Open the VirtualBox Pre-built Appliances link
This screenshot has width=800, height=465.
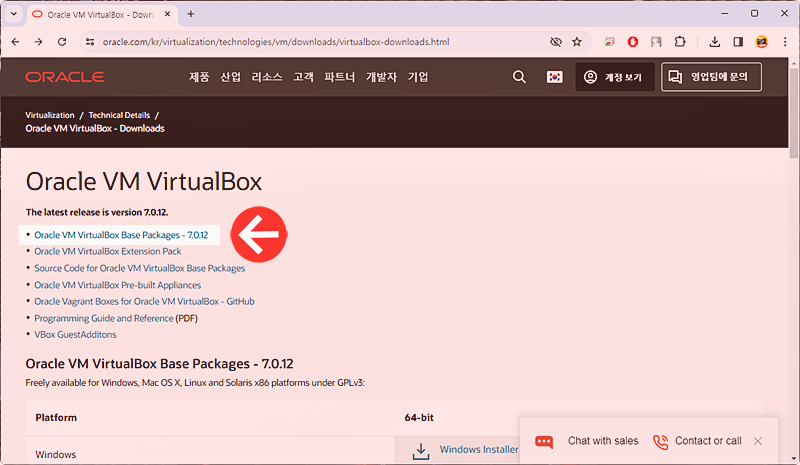pyautogui.click(x=117, y=285)
